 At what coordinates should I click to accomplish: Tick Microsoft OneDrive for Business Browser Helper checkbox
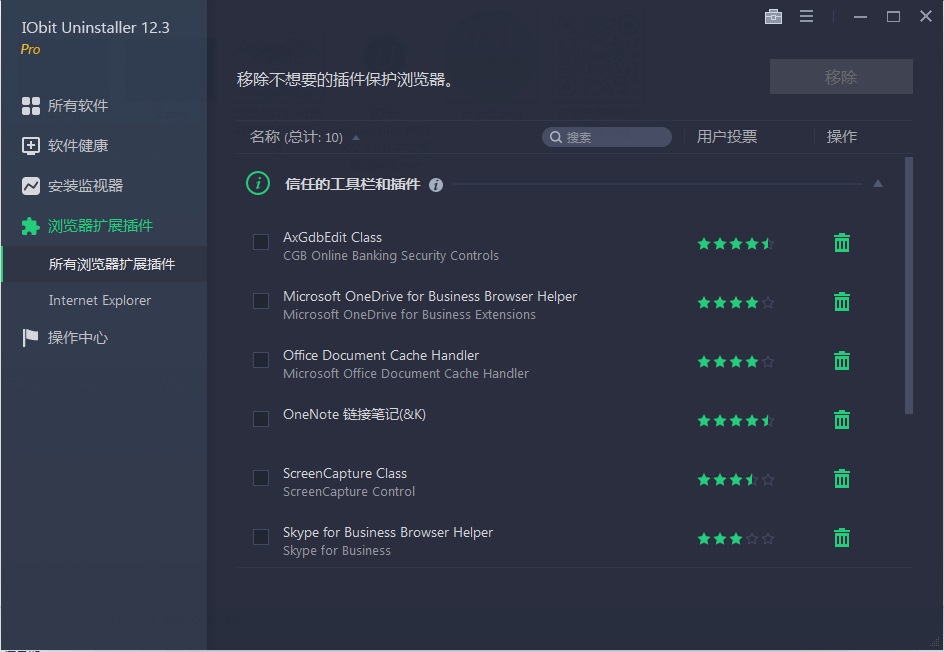tap(261, 301)
